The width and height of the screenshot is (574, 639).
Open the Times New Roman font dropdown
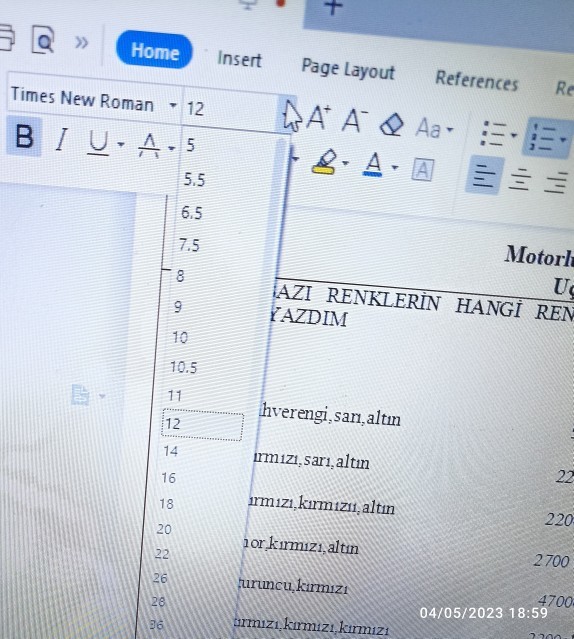coord(173,106)
